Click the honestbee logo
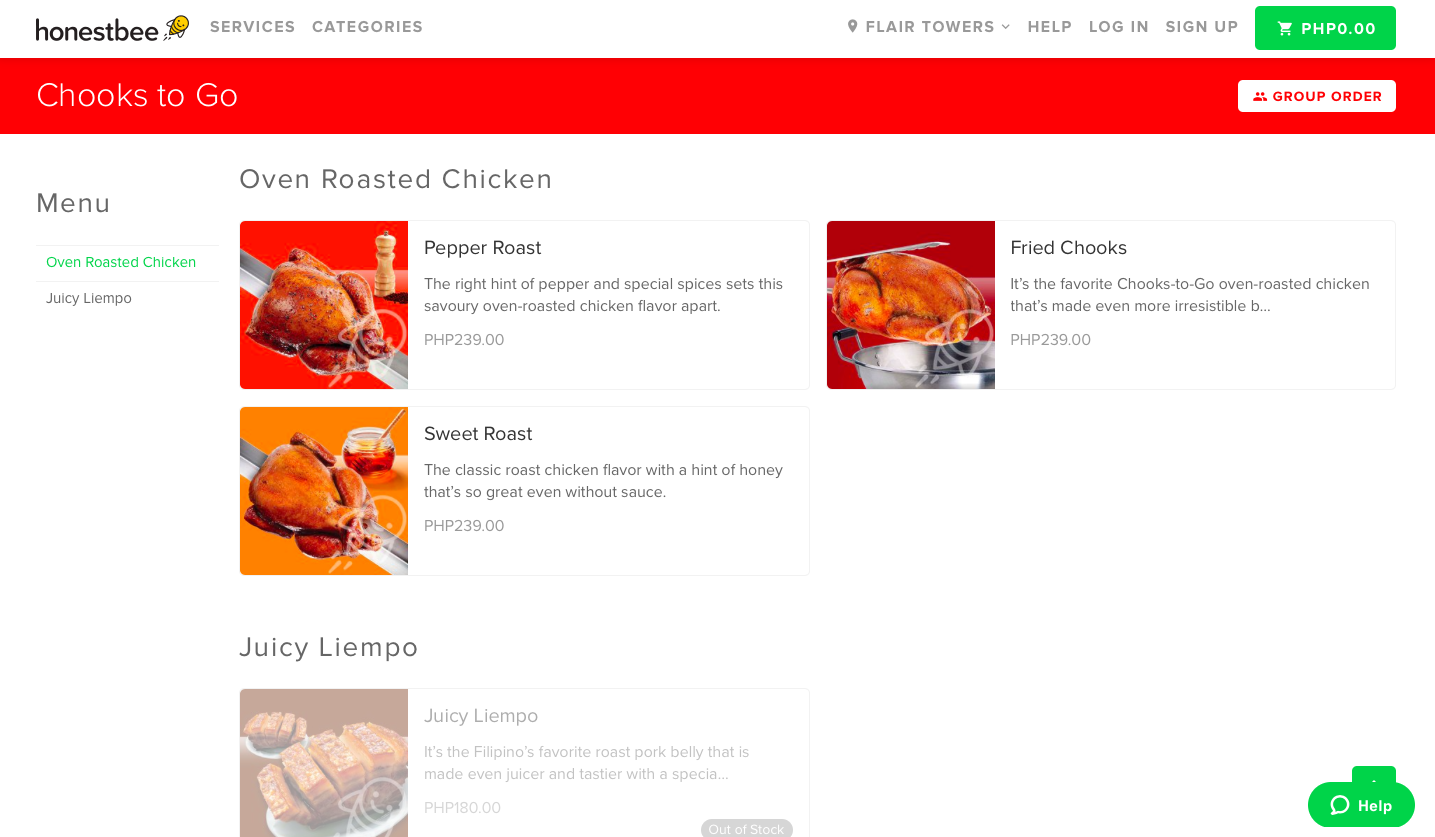This screenshot has width=1435, height=837. (x=112, y=28)
